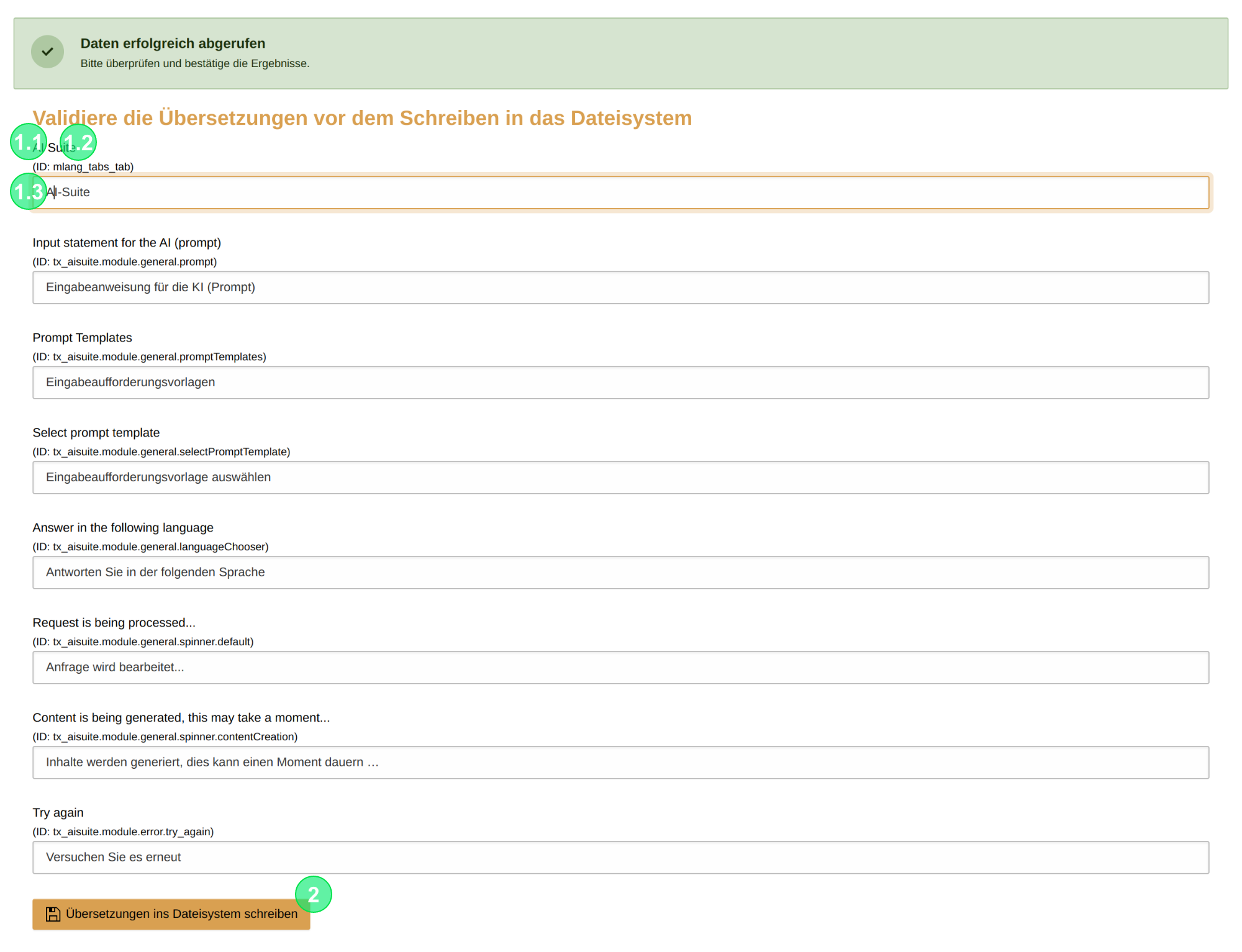
Task: Focus the AI-Suite translation input field
Action: pyautogui.click(x=621, y=193)
